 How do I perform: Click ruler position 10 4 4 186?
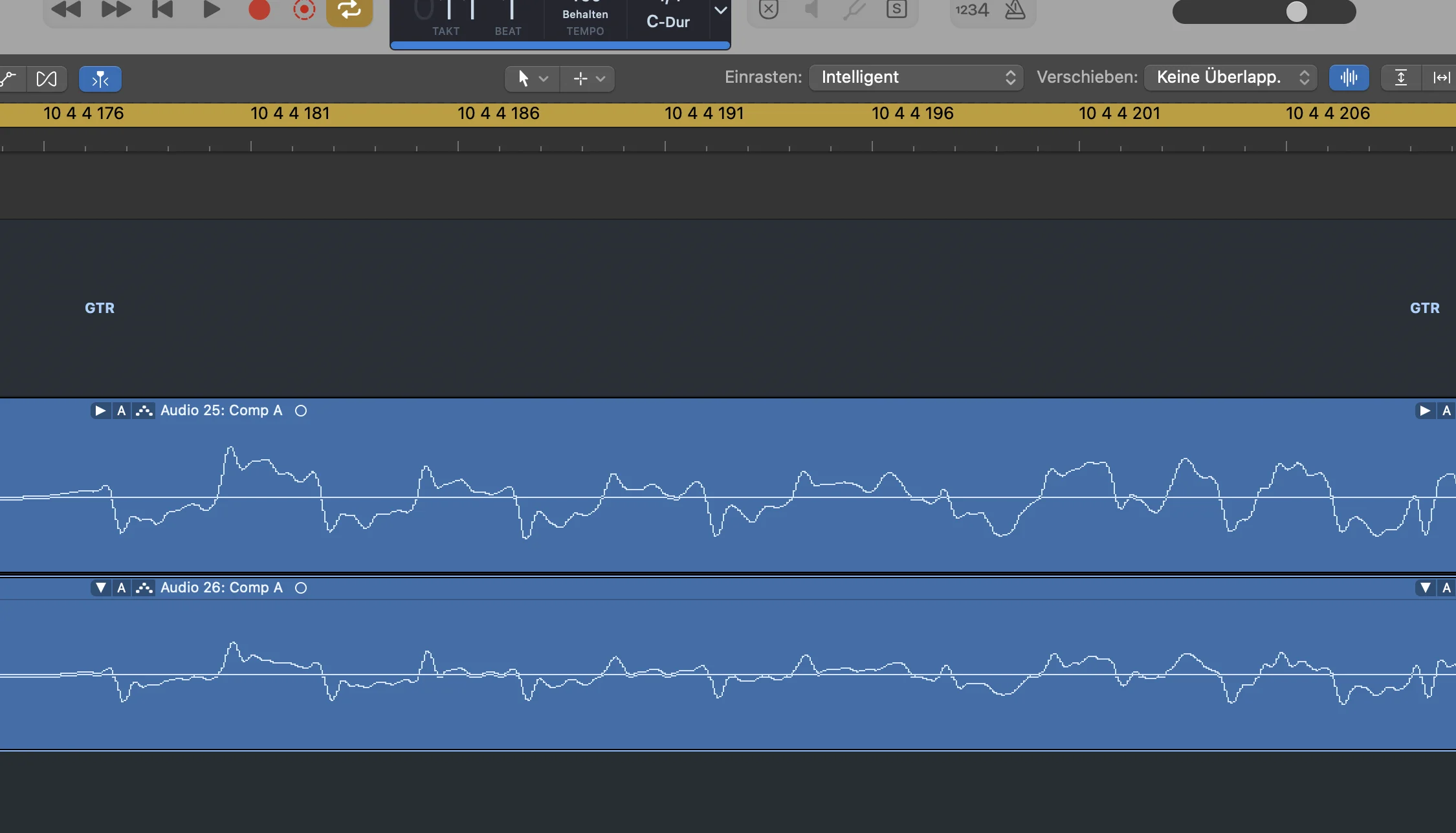point(498,113)
